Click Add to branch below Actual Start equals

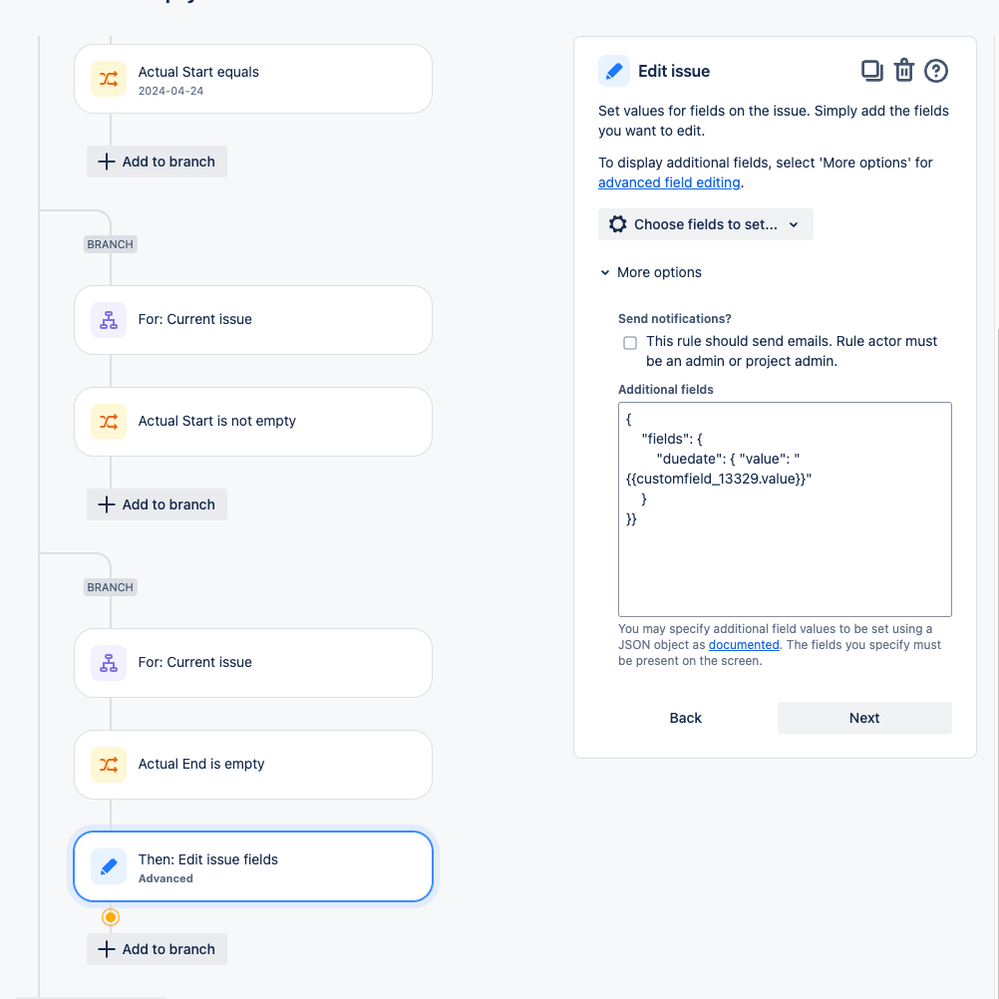click(x=157, y=162)
